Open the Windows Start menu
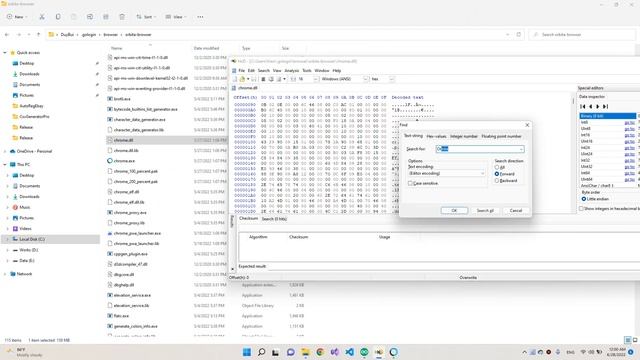The height and width of the screenshot is (360, 640). coord(247,352)
